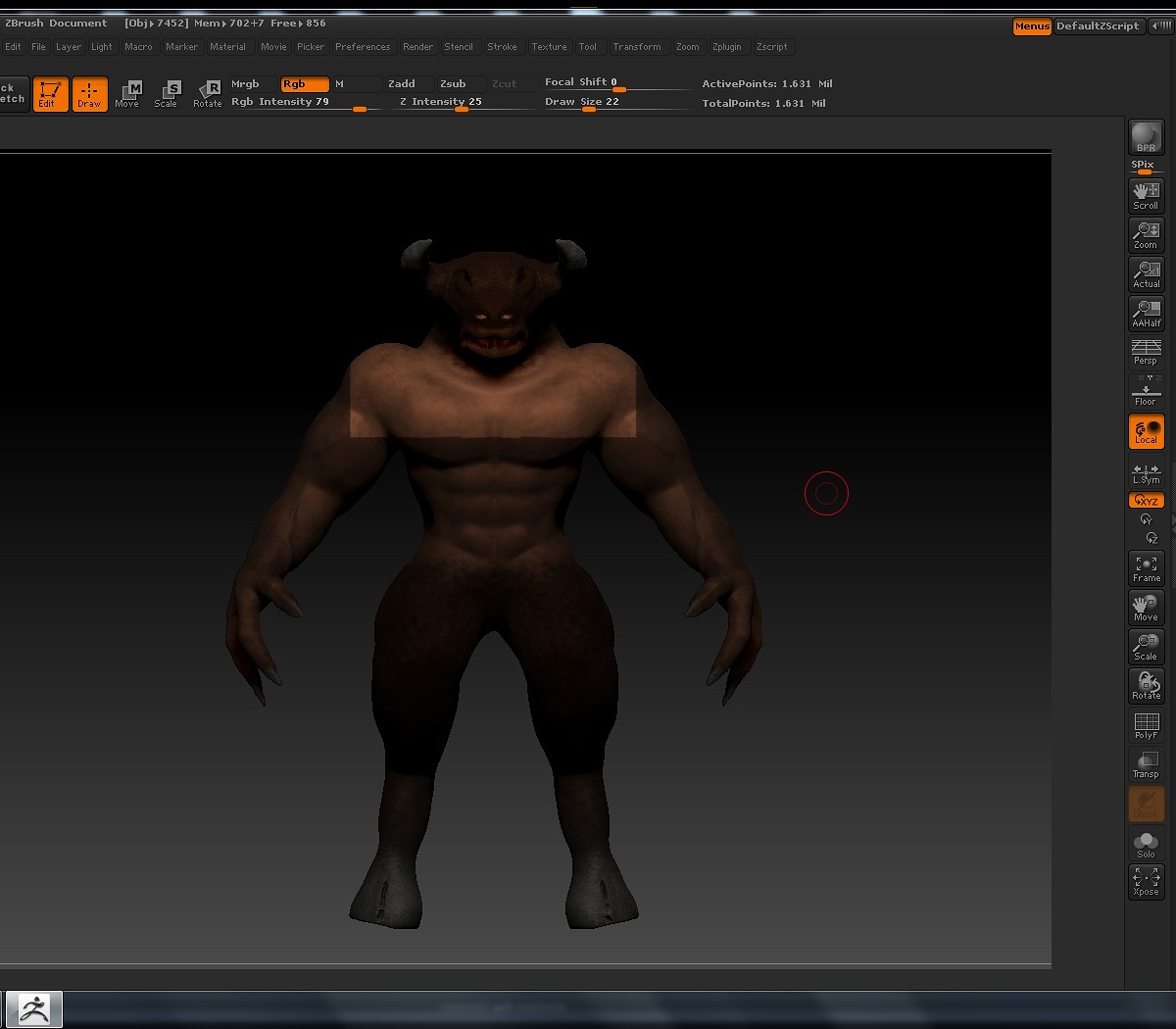Image resolution: width=1176 pixels, height=1029 pixels.
Task: Toggle Persp perspective view
Action: pos(1146,352)
